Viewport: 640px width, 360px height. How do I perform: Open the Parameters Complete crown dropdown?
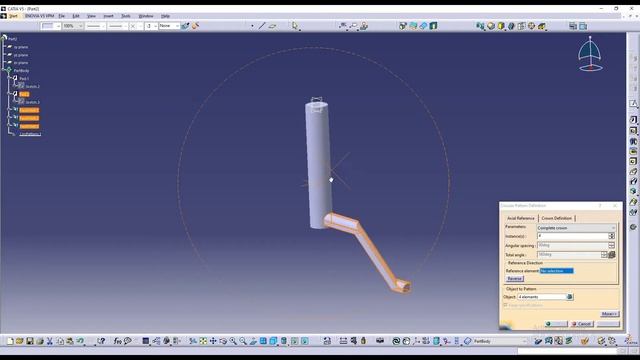576,228
